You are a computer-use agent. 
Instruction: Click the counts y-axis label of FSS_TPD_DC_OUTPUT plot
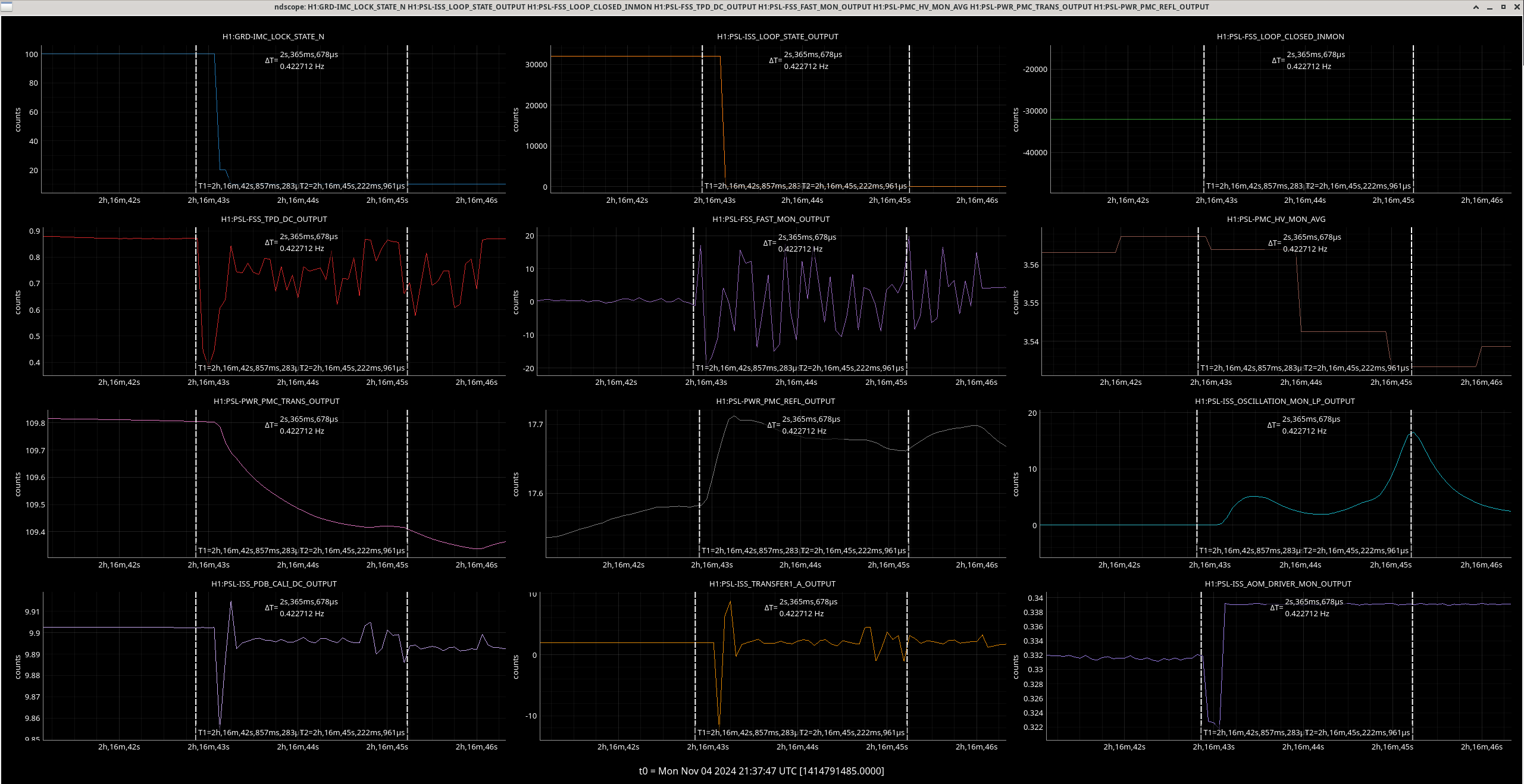pos(18,302)
